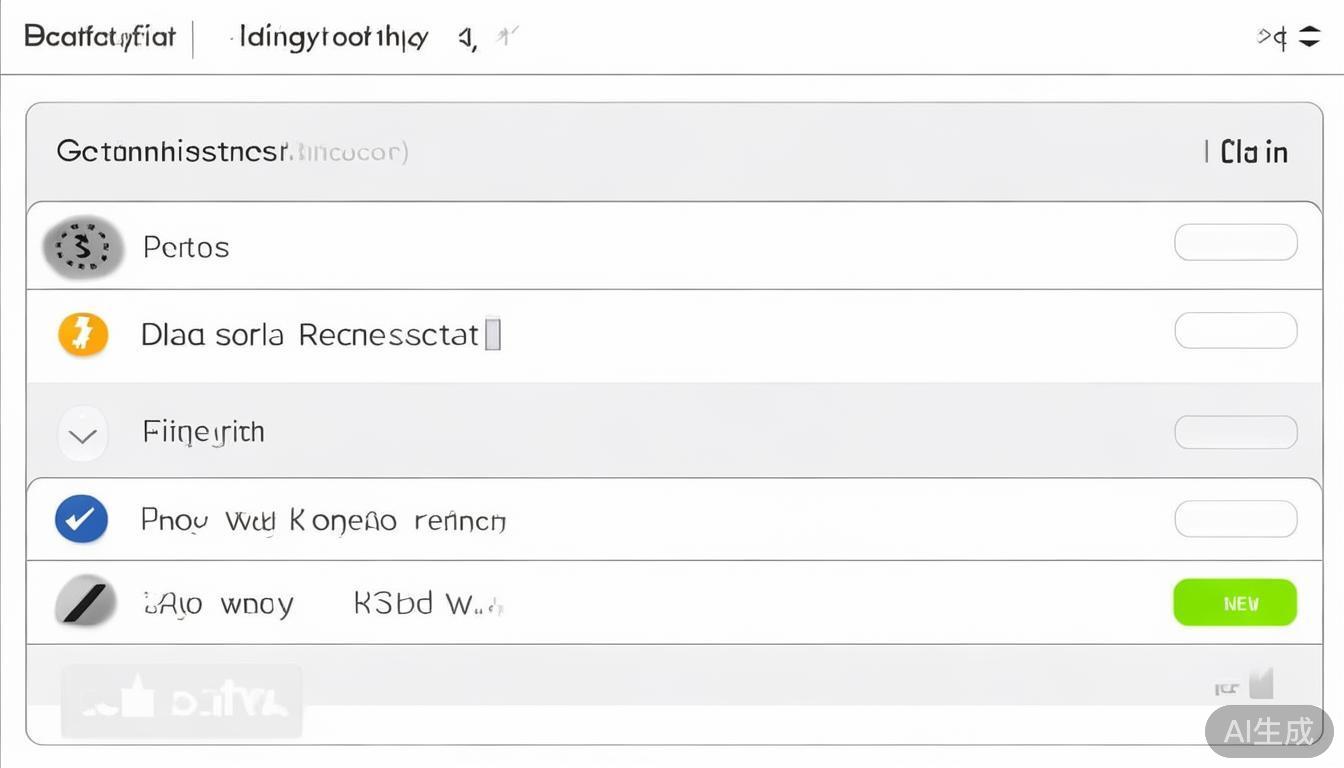Select the blue checkmark icon on the Pnoy row
The image size is (1344, 768).
[81, 519]
